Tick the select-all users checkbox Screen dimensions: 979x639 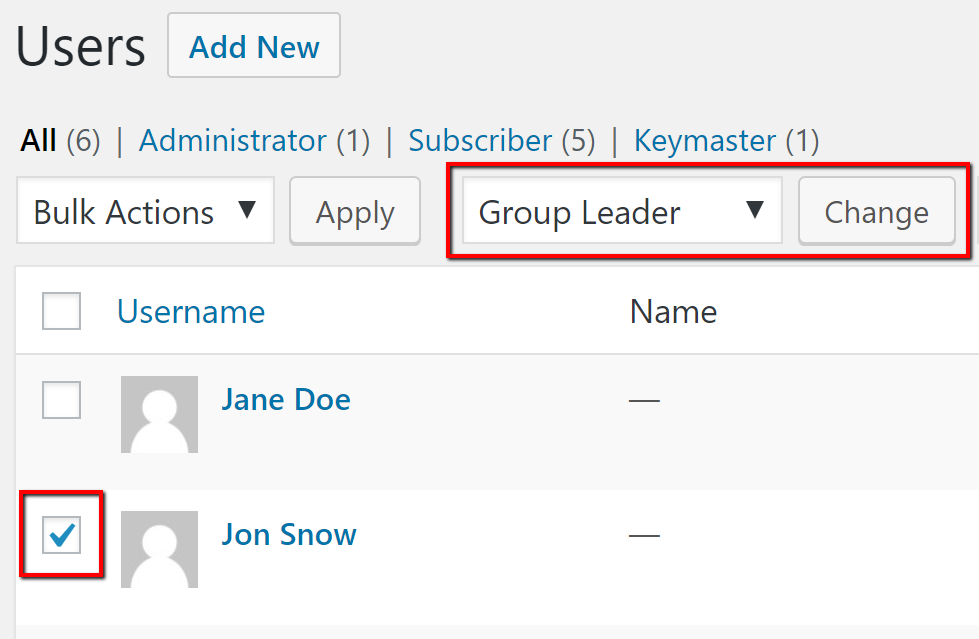(x=61, y=312)
